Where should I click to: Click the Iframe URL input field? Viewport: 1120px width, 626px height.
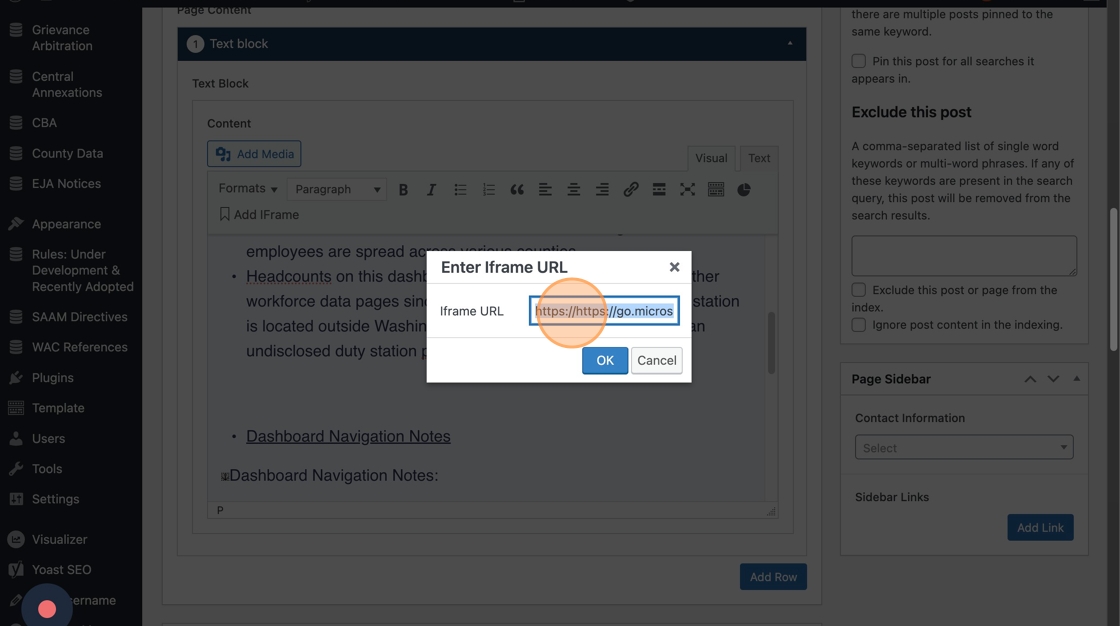tap(604, 311)
